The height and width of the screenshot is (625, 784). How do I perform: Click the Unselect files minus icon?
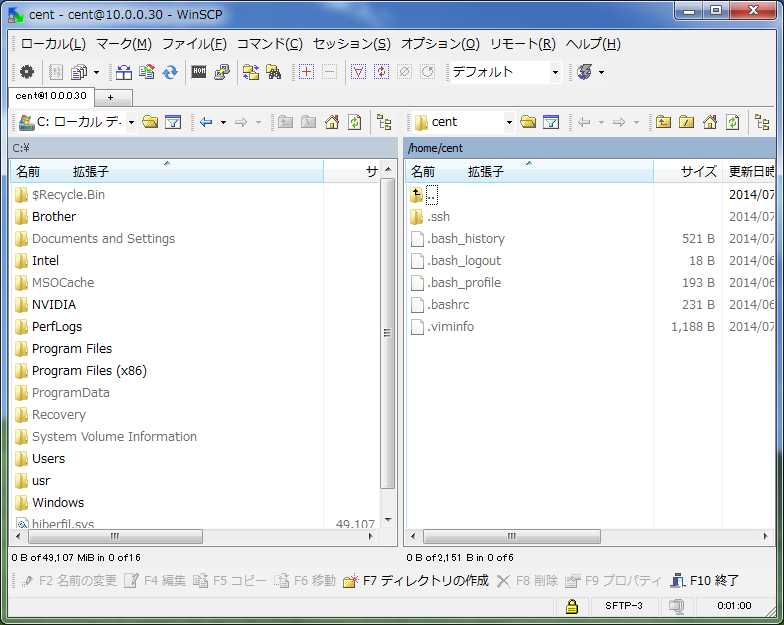[330, 72]
